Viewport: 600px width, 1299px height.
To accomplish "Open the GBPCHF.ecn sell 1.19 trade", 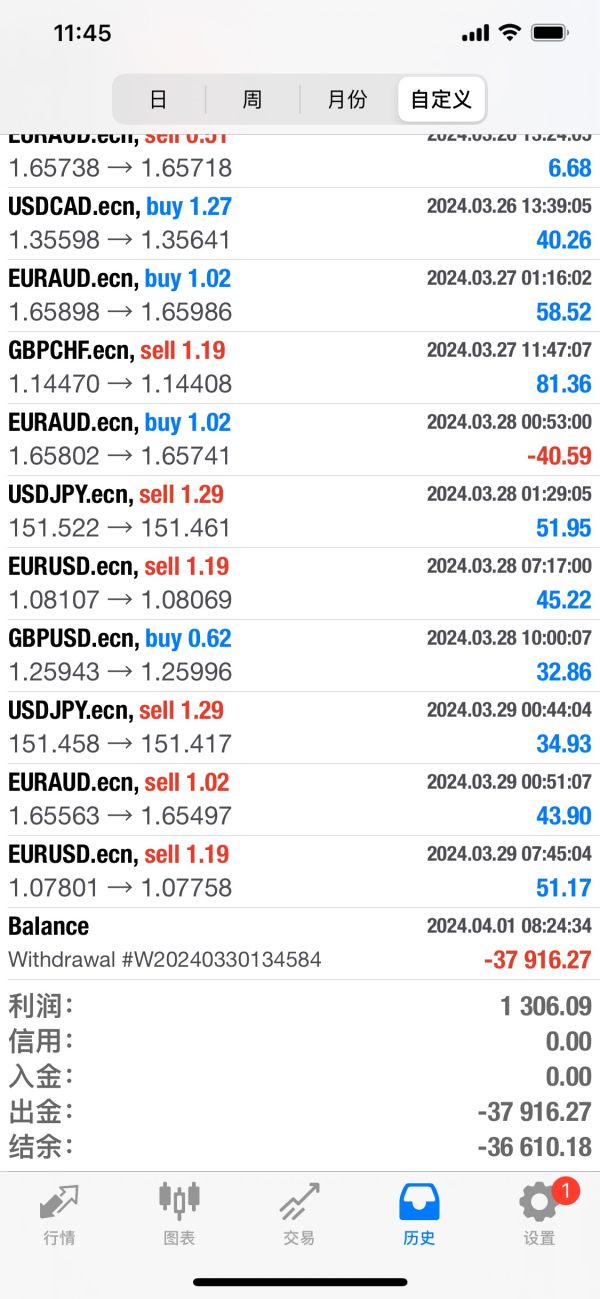I will point(300,367).
